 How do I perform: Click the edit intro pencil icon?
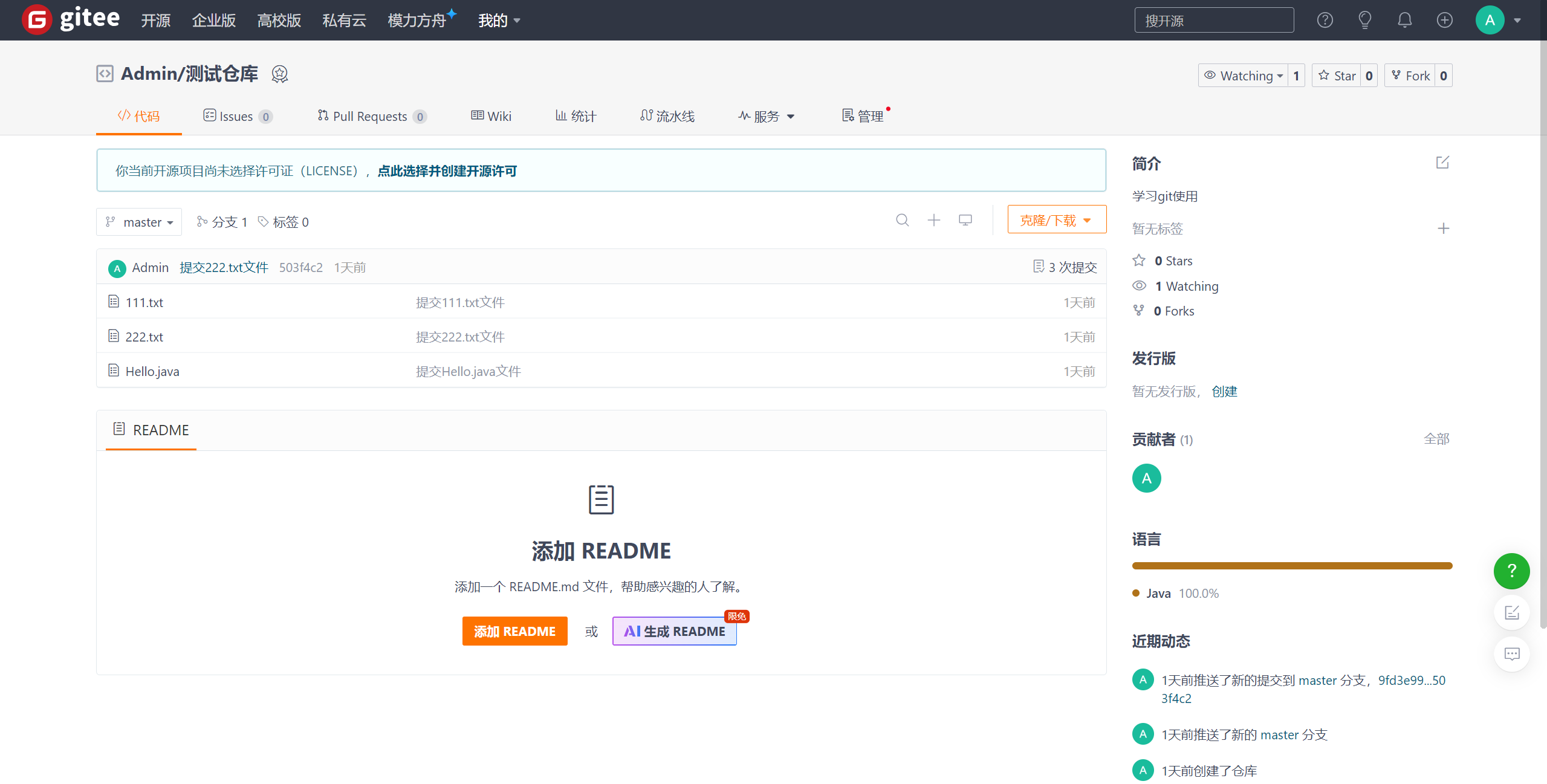pos(1442,163)
